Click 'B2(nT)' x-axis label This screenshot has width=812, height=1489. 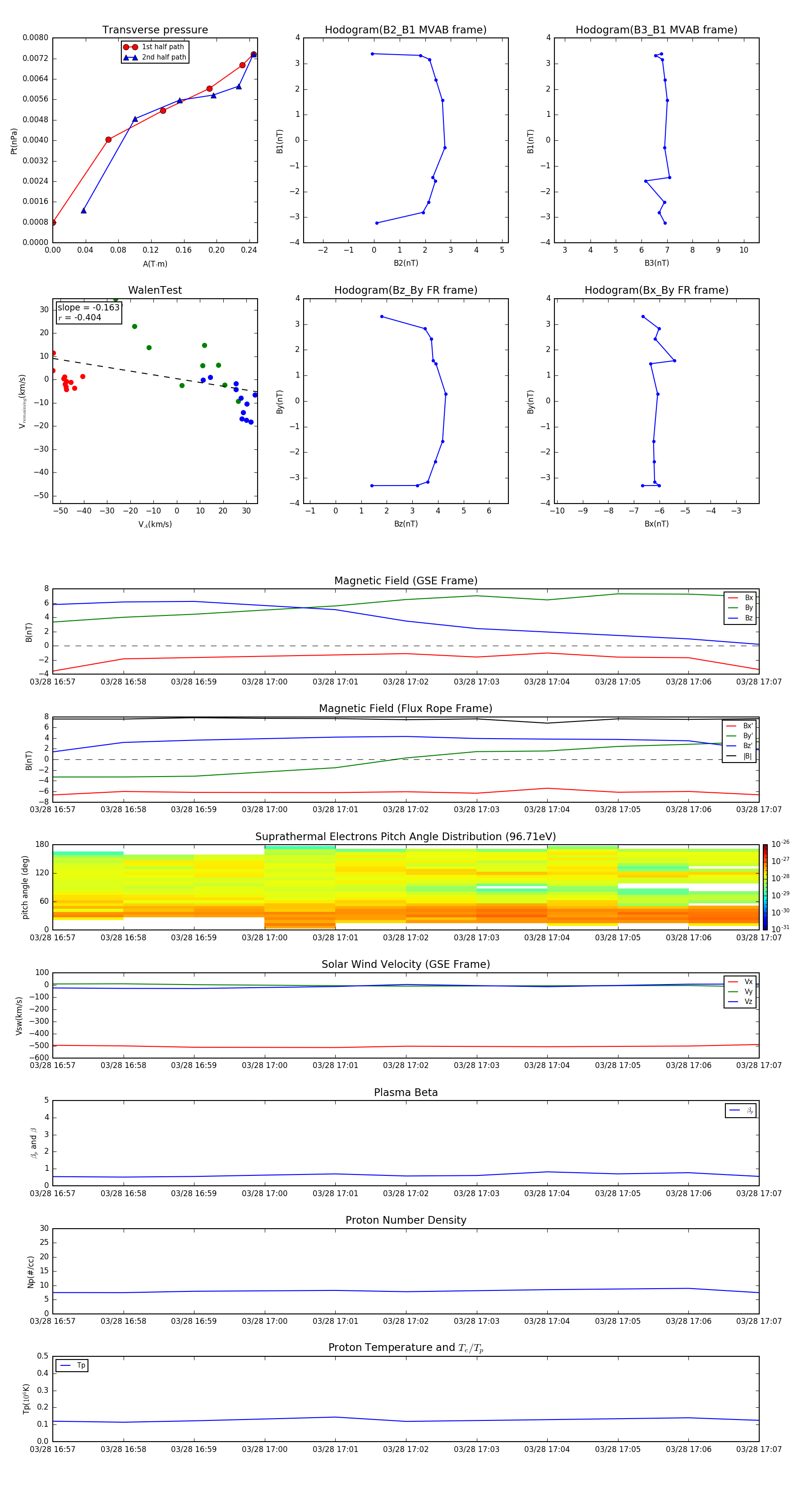click(x=406, y=263)
